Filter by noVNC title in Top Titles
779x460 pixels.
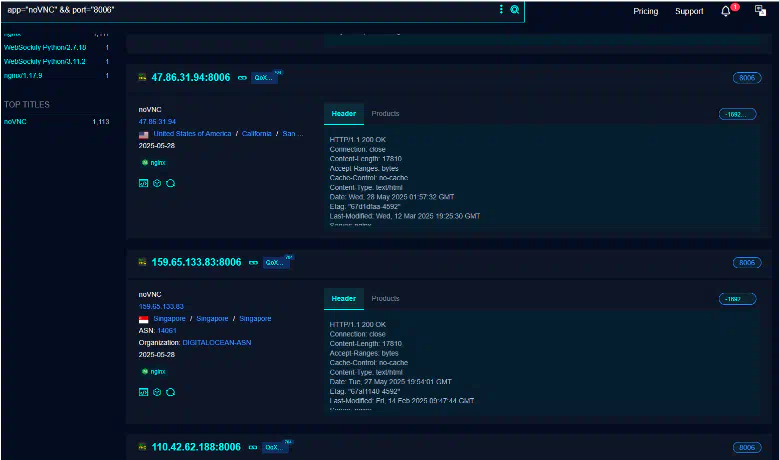[x=15, y=121]
